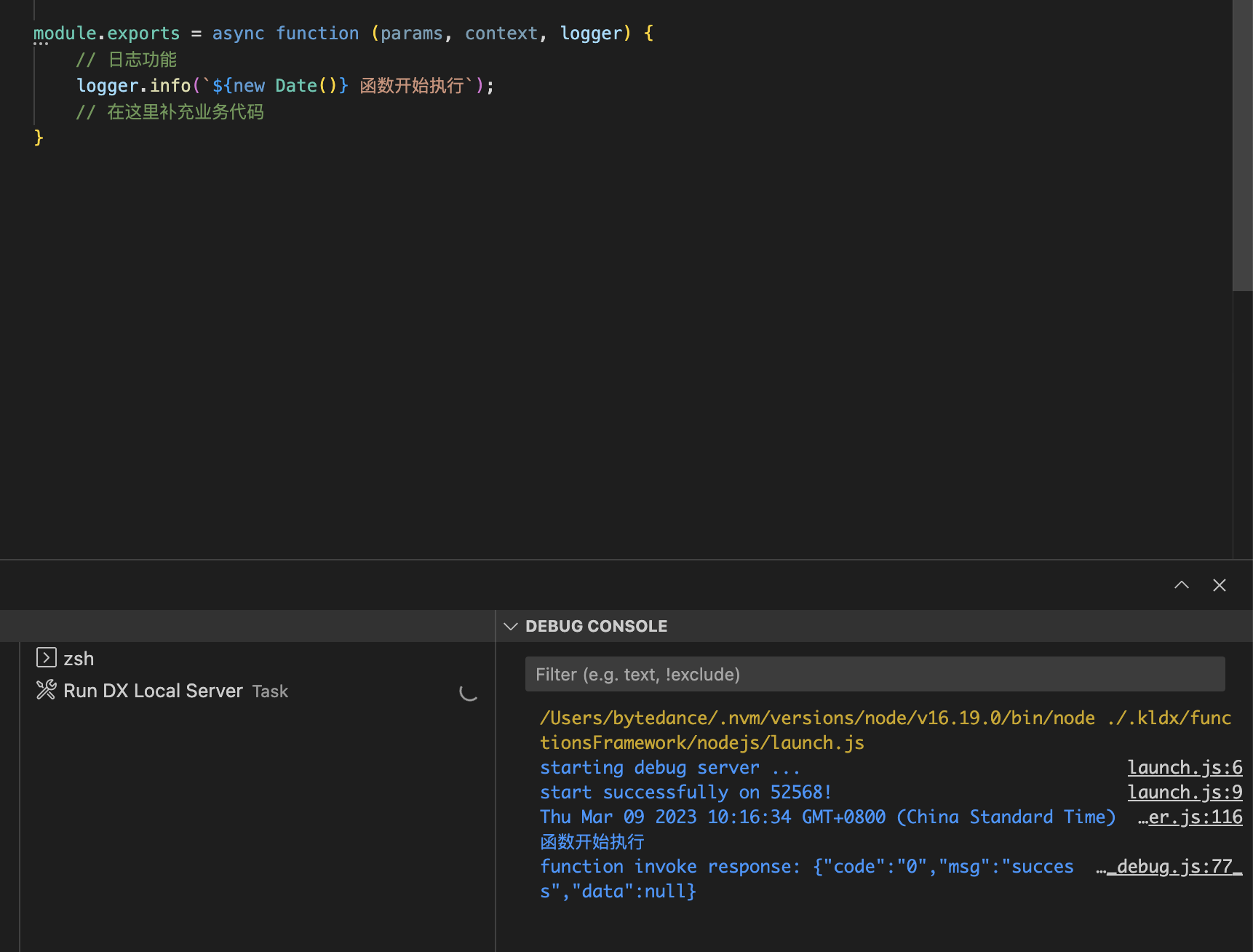Click the zsh terminal icon
Image resolution: width=1253 pixels, height=952 pixels.
point(46,658)
